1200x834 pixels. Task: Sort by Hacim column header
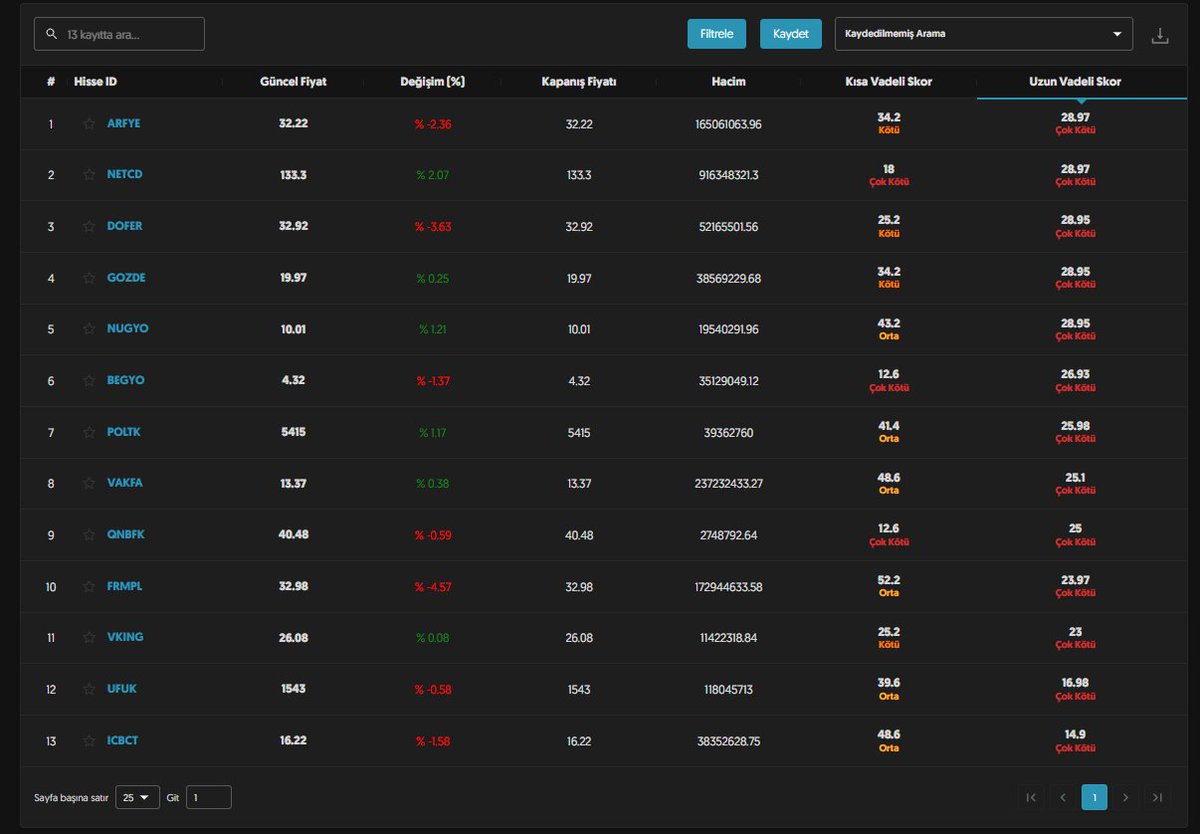730,82
